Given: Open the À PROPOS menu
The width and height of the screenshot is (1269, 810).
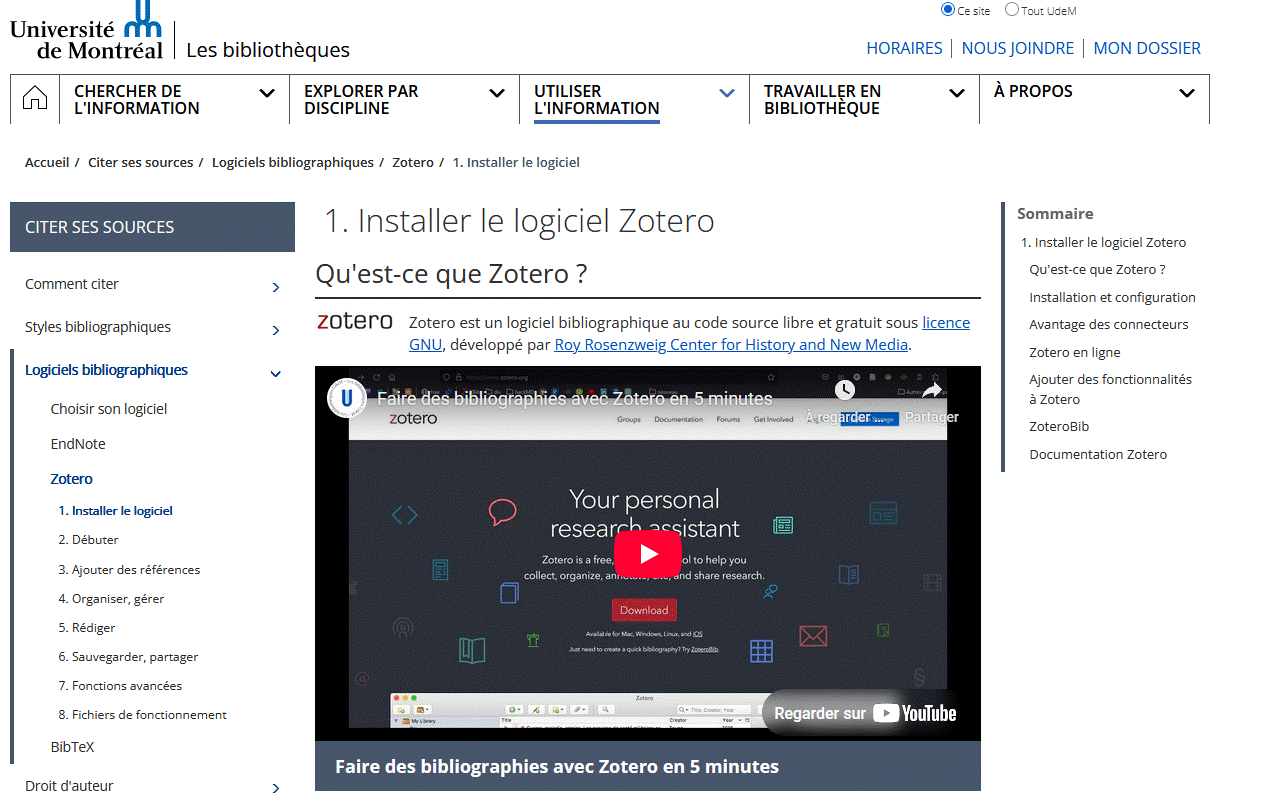Looking at the screenshot, I should 1033,91.
